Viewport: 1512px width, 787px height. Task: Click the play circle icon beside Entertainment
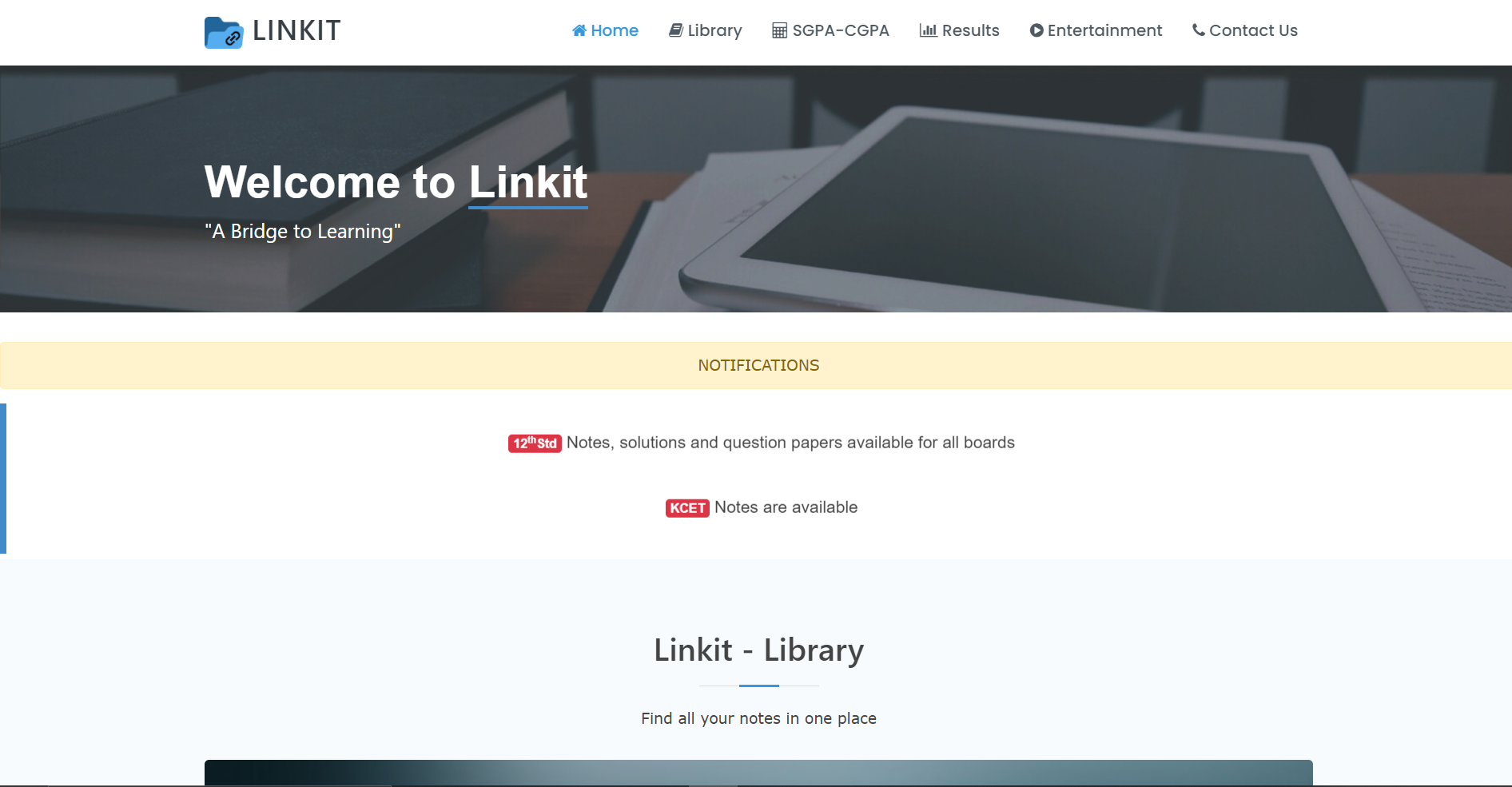(x=1037, y=30)
